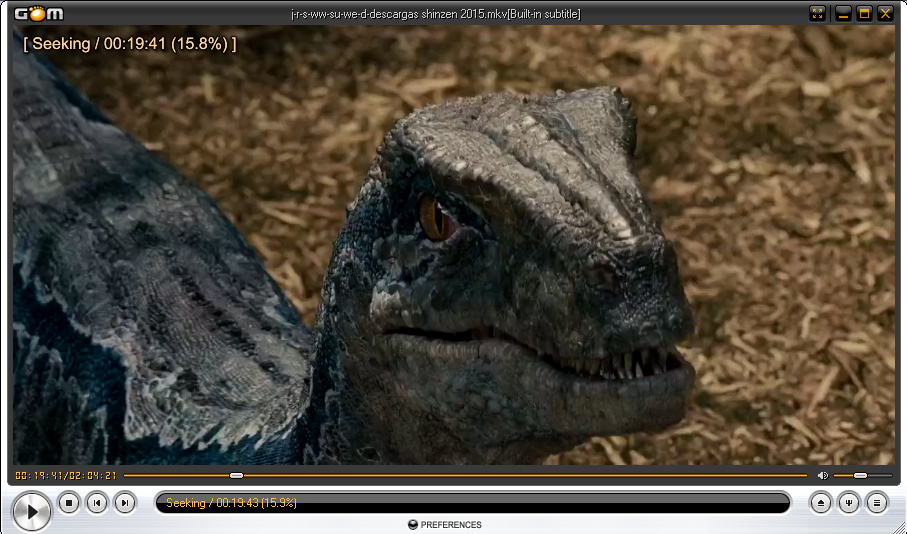The width and height of the screenshot is (907, 534).
Task: Click the file title in the title bar
Action: tap(436, 14)
